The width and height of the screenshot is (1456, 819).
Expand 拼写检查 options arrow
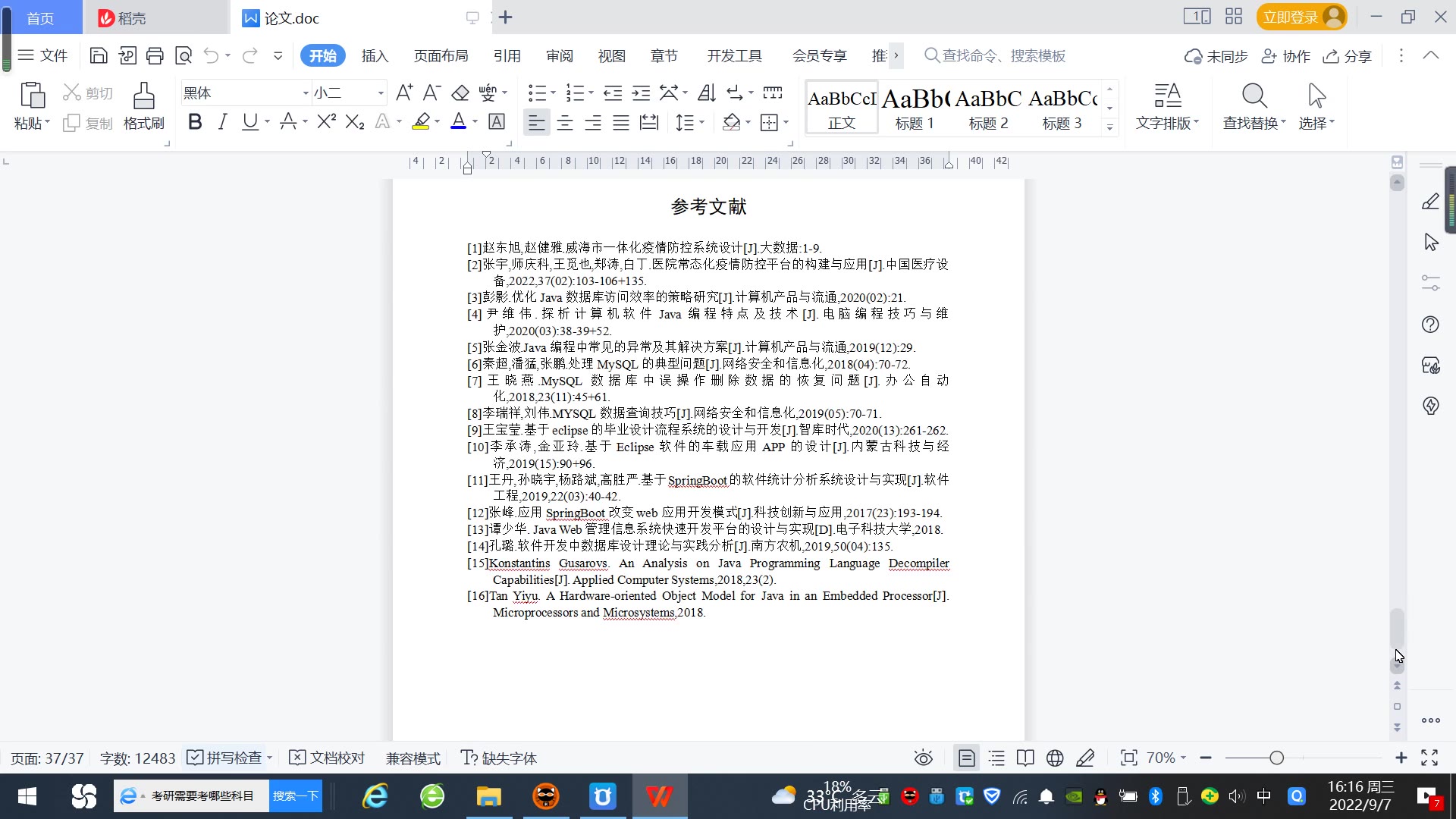[x=269, y=758]
